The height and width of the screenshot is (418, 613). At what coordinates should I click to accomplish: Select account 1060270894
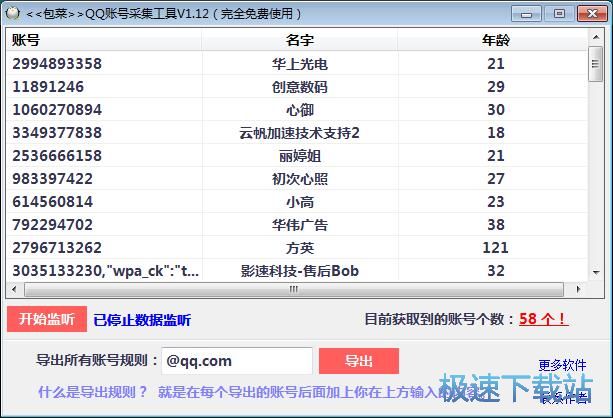(57, 110)
